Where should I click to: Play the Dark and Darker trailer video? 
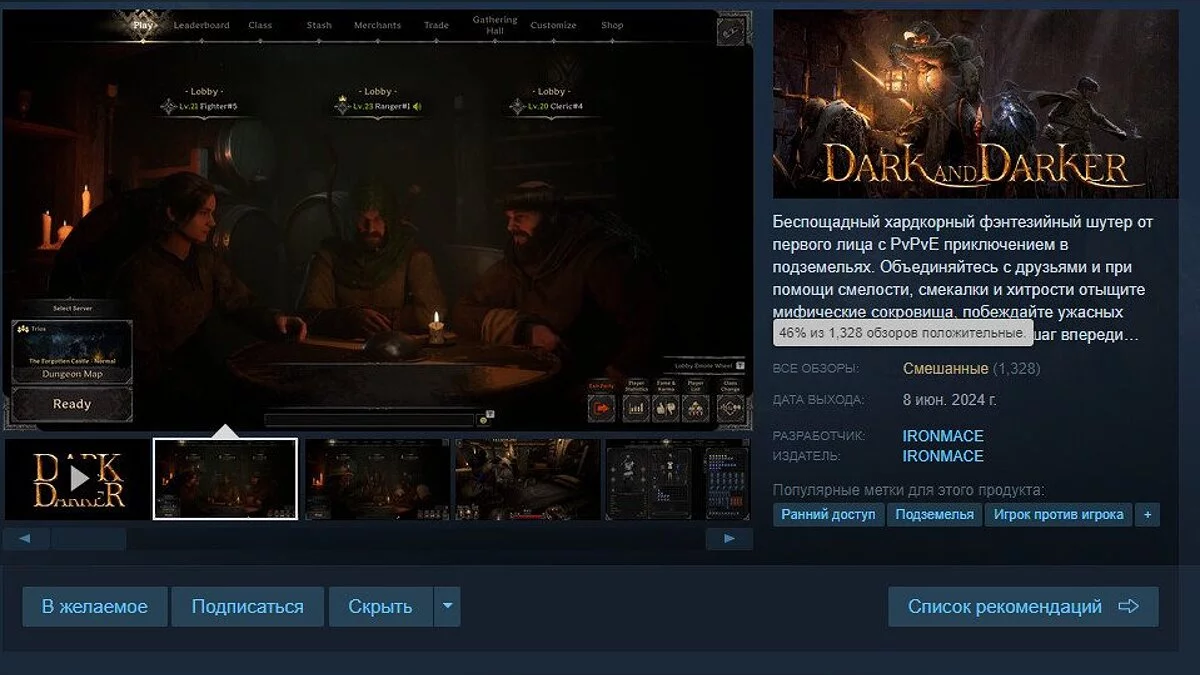tap(78, 479)
